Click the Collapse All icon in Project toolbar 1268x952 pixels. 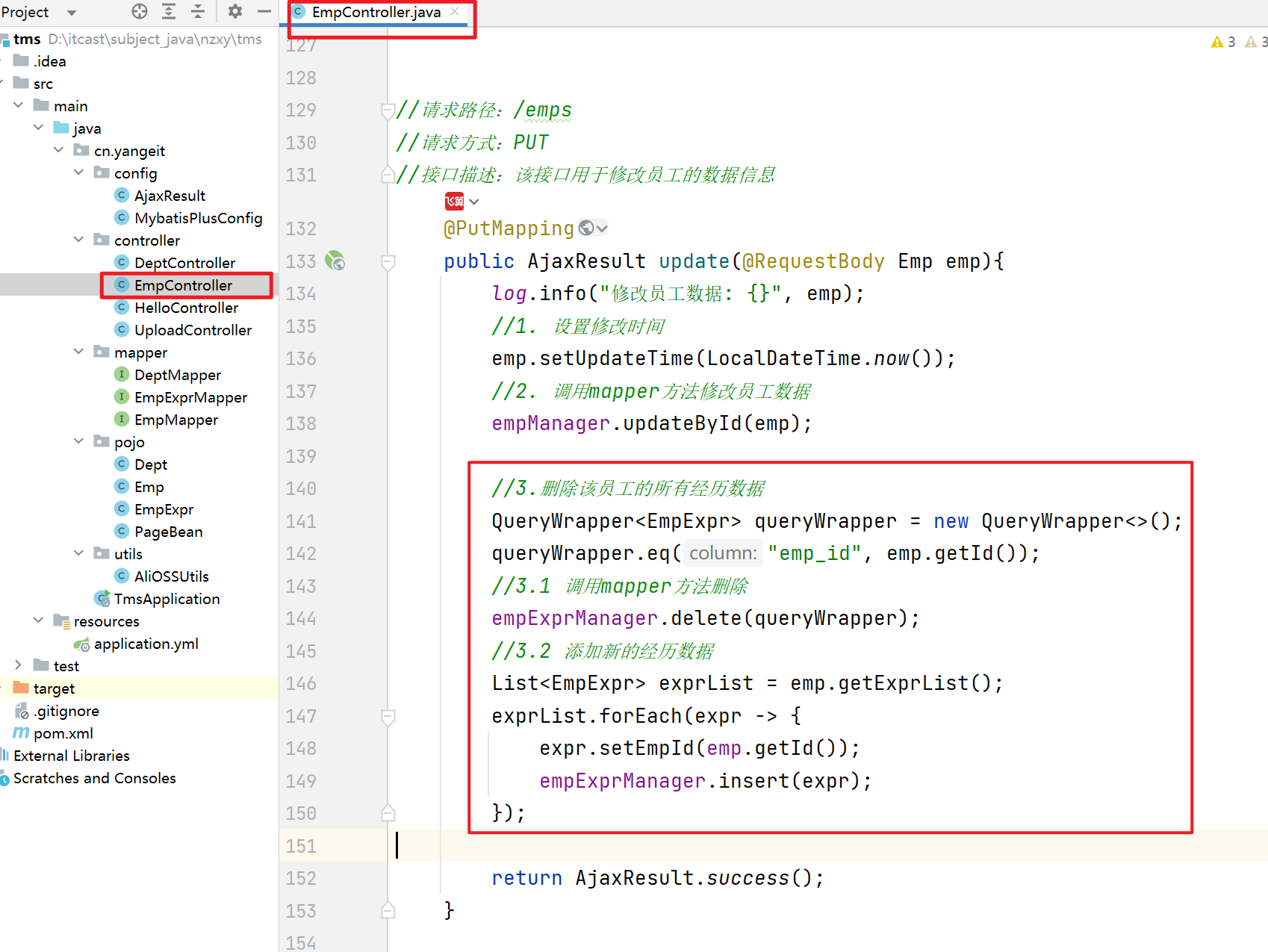(198, 11)
